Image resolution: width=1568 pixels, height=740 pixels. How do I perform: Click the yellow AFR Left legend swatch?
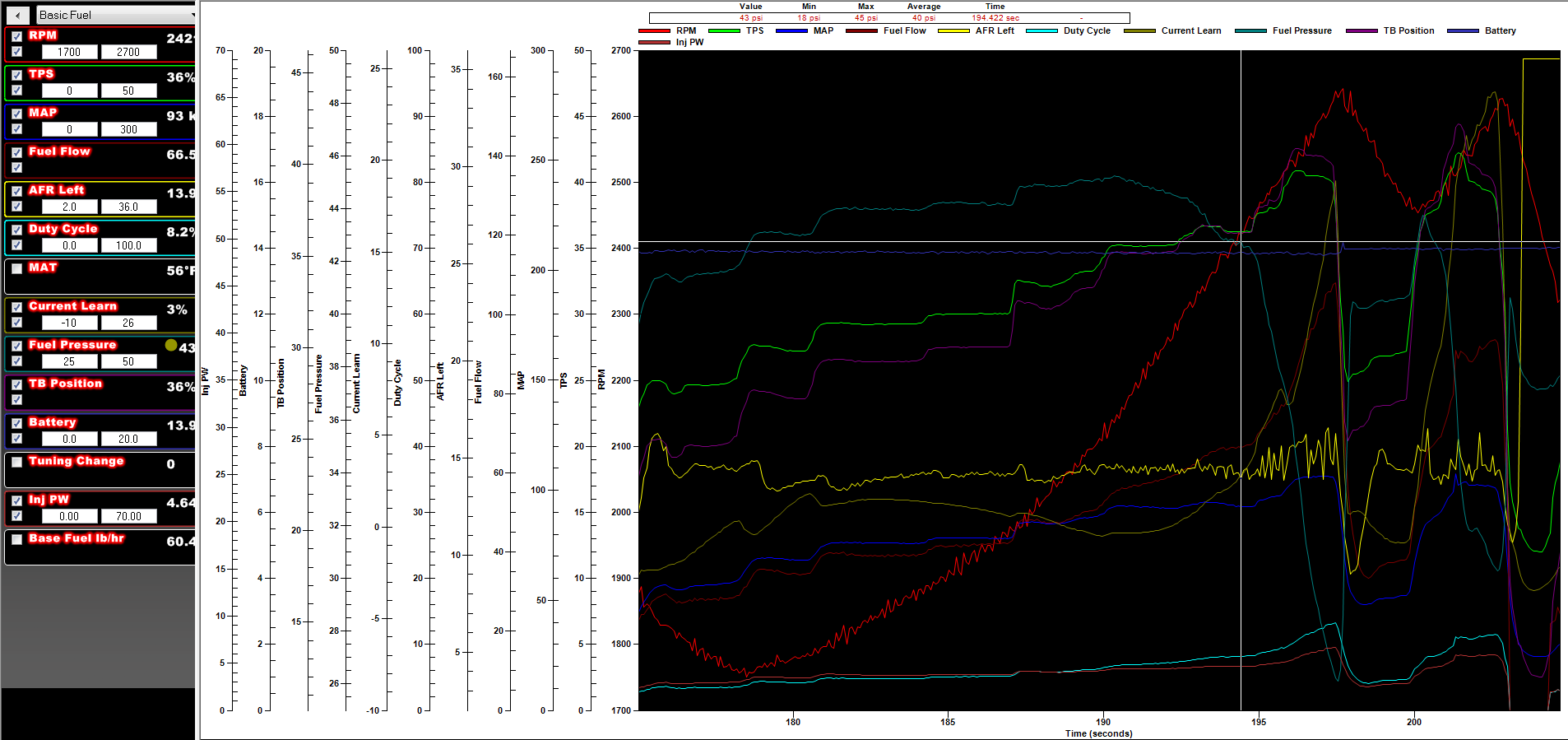pyautogui.click(x=953, y=31)
